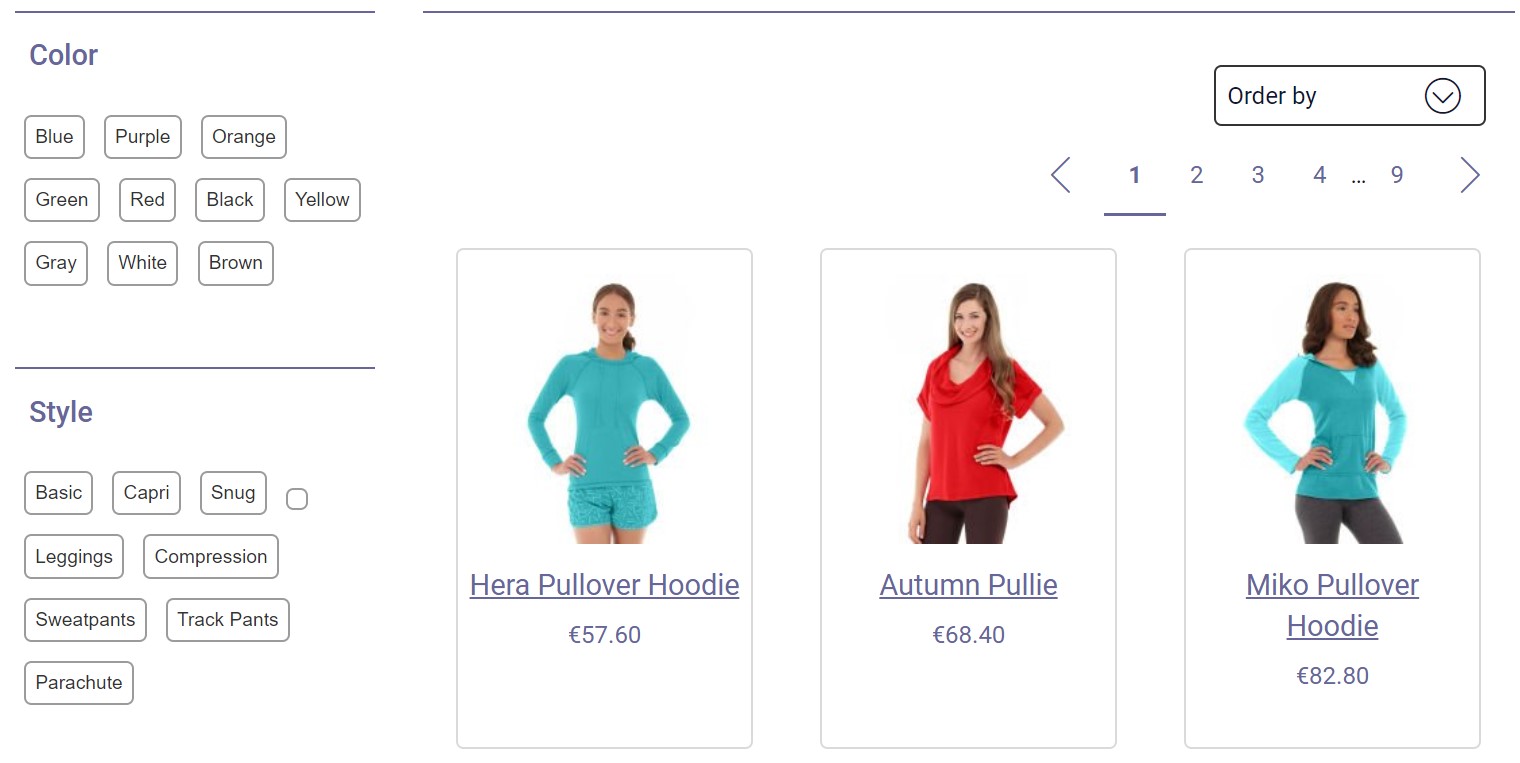This screenshot has height=763, width=1520.
Task: Click the circled chevron in Order by
Action: [1442, 96]
